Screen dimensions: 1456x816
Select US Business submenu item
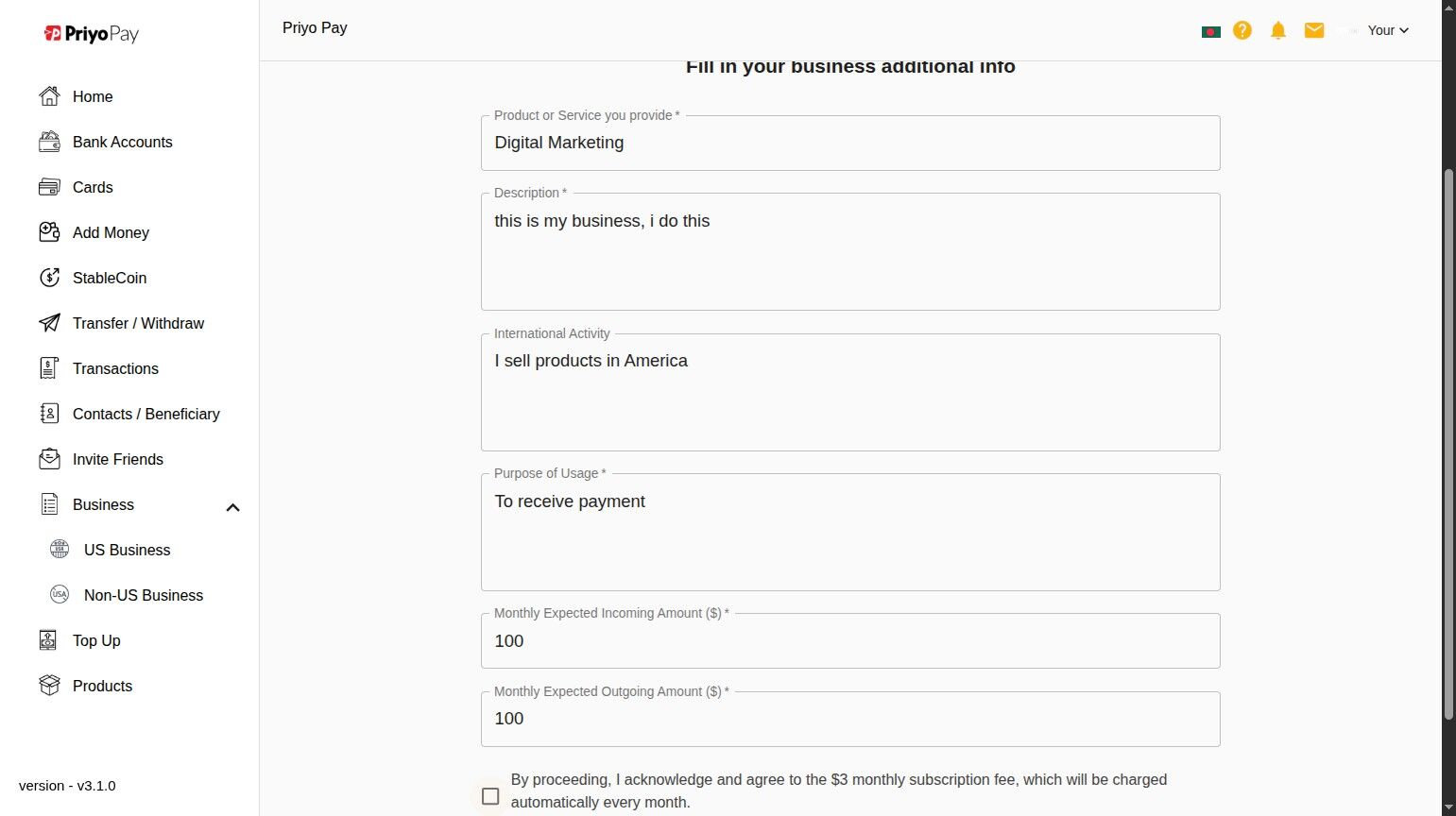(x=127, y=550)
